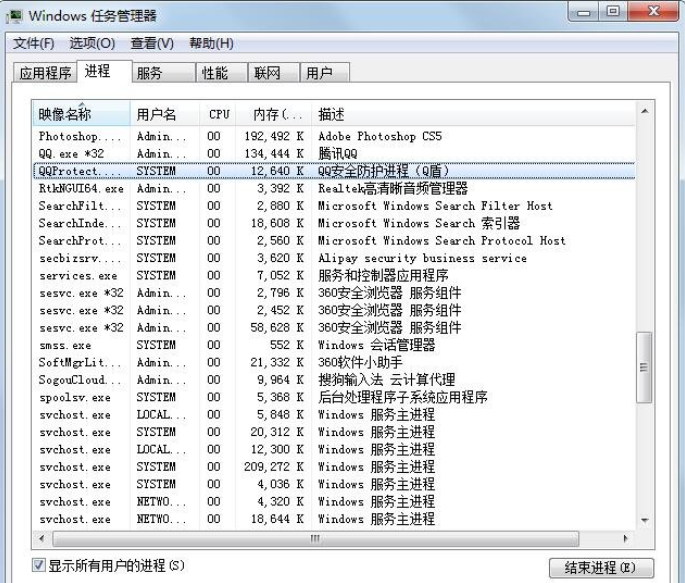Click horizontal scrollbar left arrow
Image resolution: width=685 pixels, height=583 pixels.
click(42, 538)
